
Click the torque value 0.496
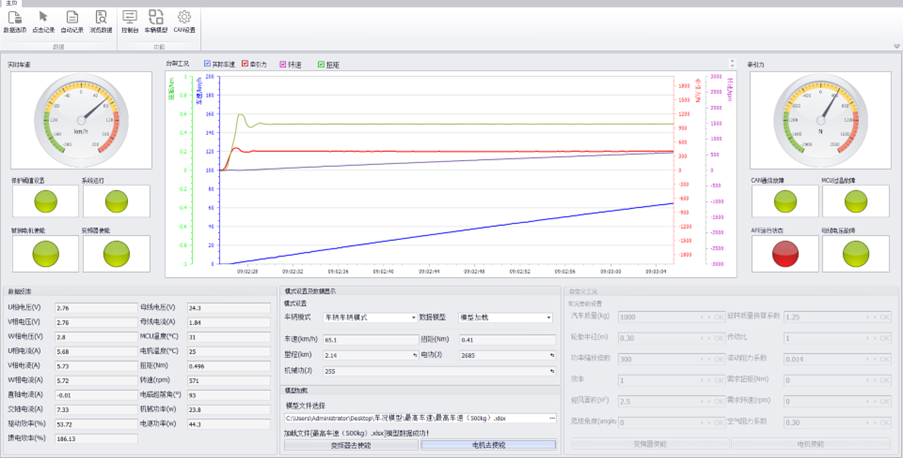pyautogui.click(x=229, y=366)
